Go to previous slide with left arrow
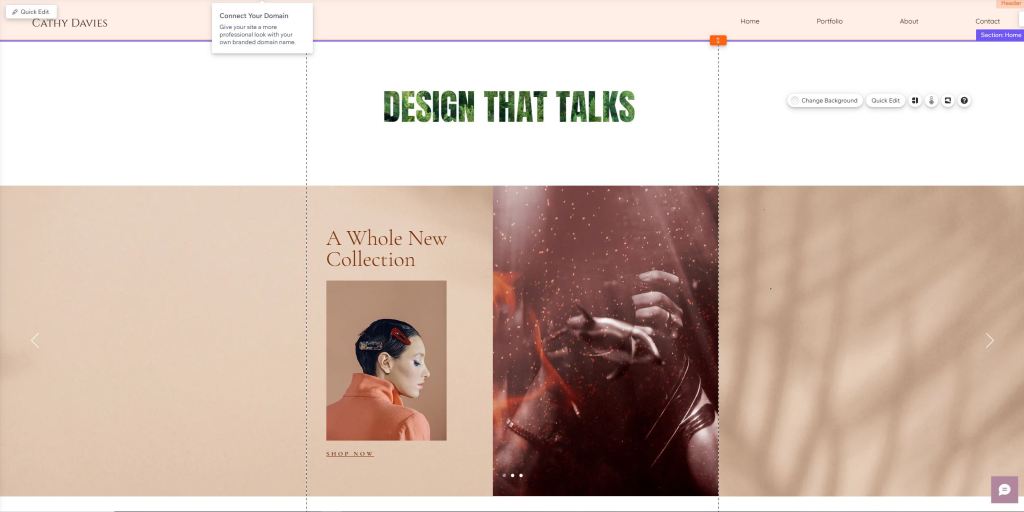 click(35, 341)
